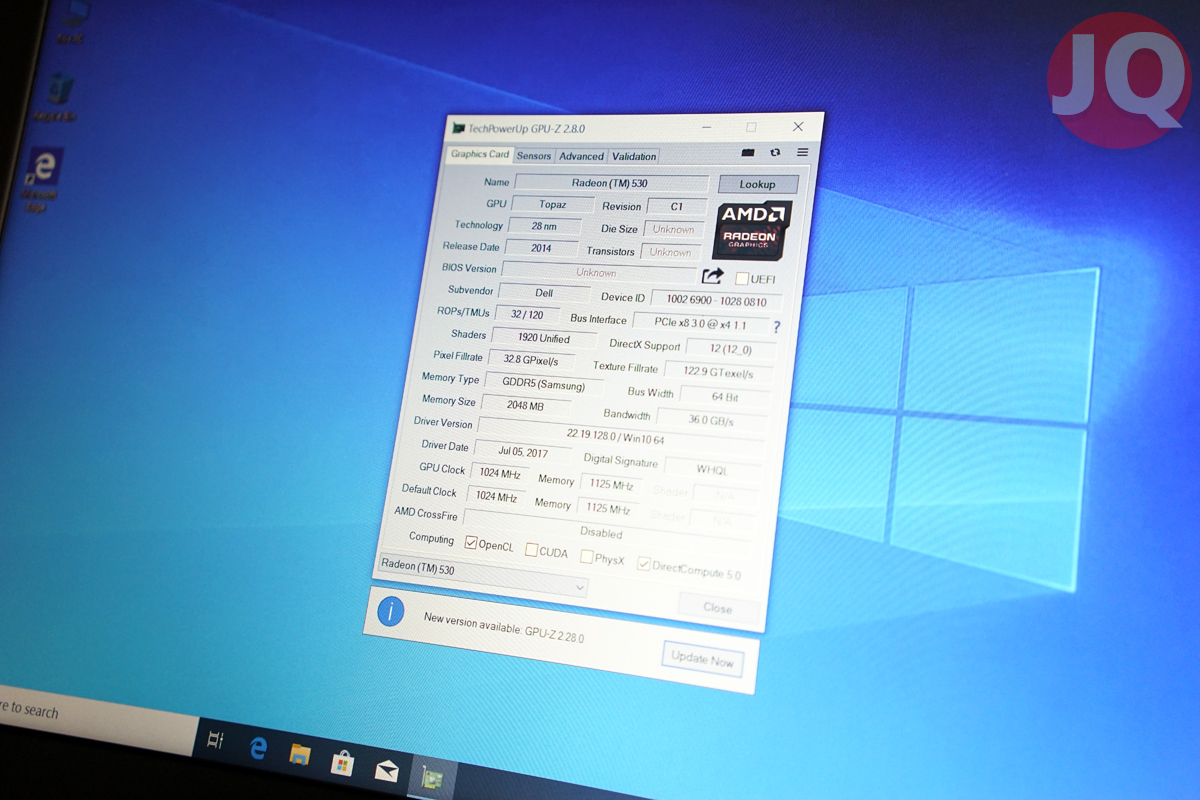The width and height of the screenshot is (1200, 800).
Task: Click the Name field Radeon (TM) 530
Action: click(611, 182)
